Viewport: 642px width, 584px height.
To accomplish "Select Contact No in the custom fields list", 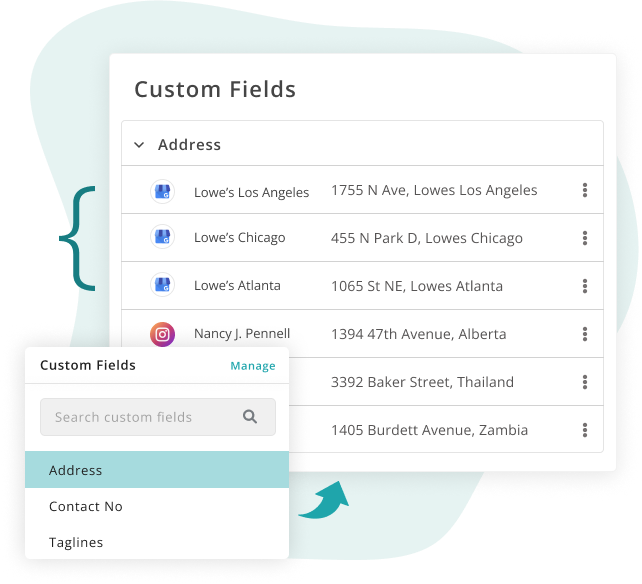I will pos(157,506).
